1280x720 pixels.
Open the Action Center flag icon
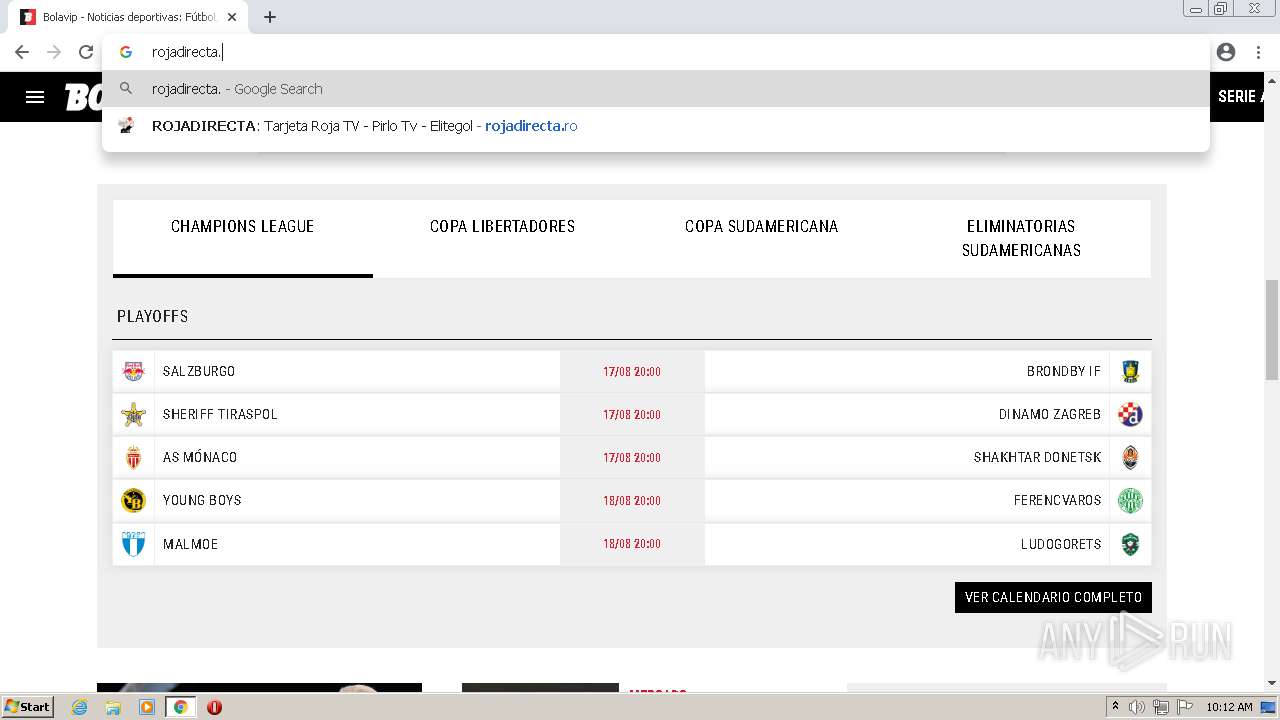(1183, 707)
